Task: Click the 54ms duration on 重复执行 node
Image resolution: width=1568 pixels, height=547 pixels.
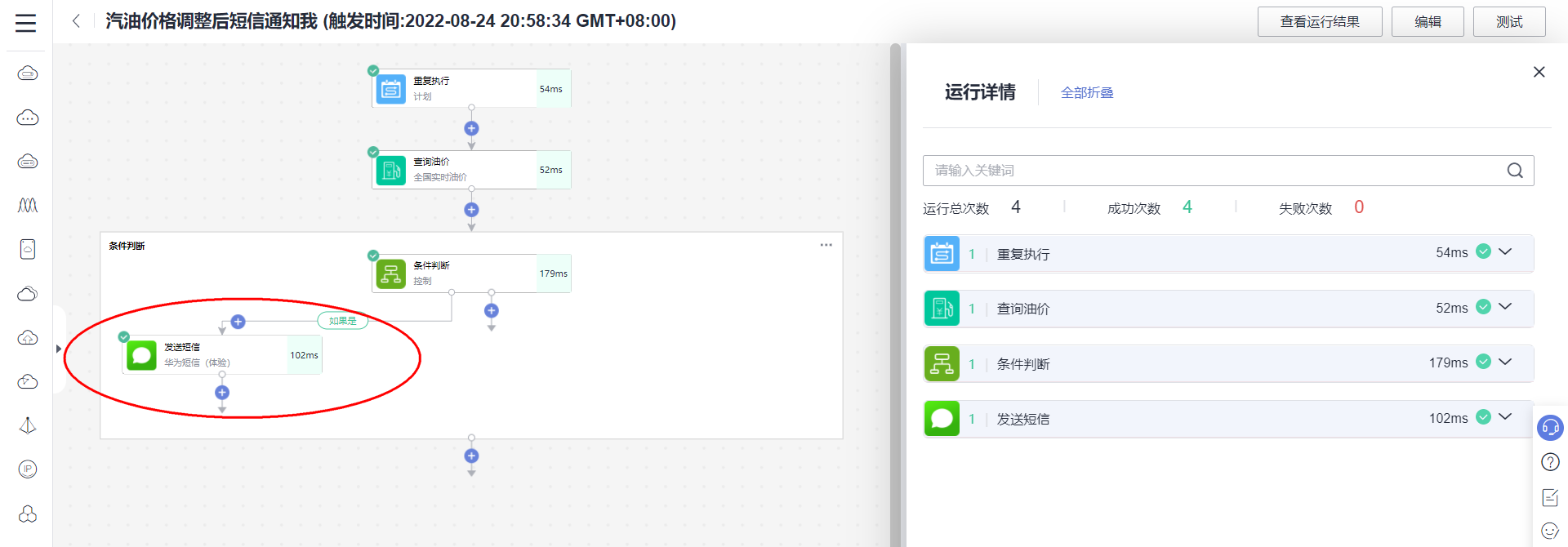Action: click(550, 89)
